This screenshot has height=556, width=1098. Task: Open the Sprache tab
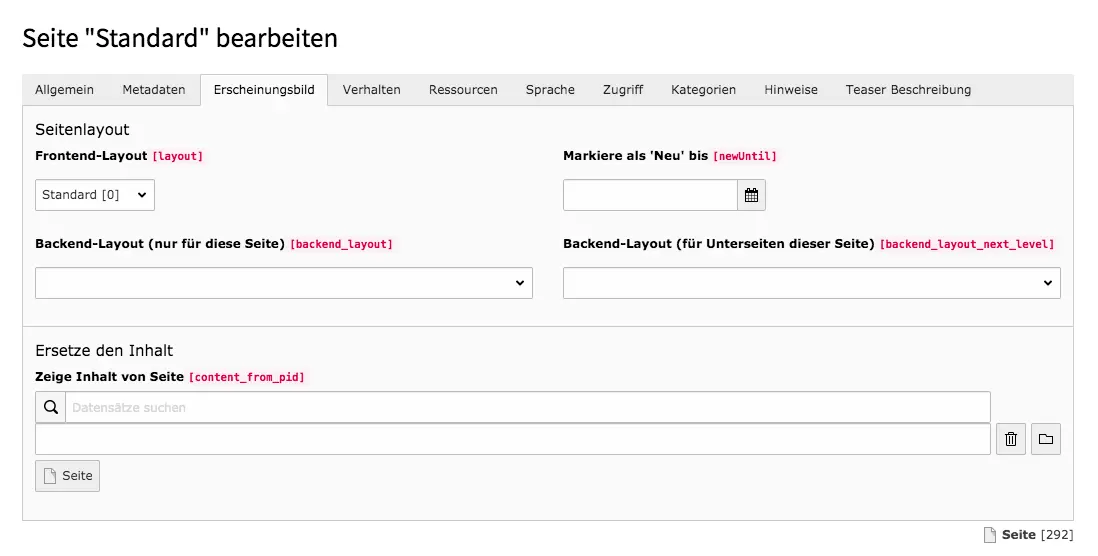point(550,90)
